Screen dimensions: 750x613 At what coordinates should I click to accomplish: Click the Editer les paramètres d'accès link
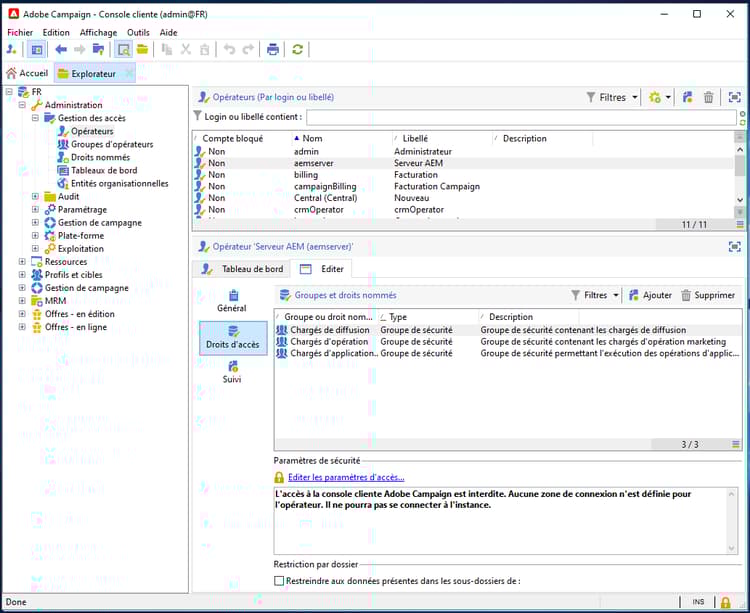[x=346, y=477]
